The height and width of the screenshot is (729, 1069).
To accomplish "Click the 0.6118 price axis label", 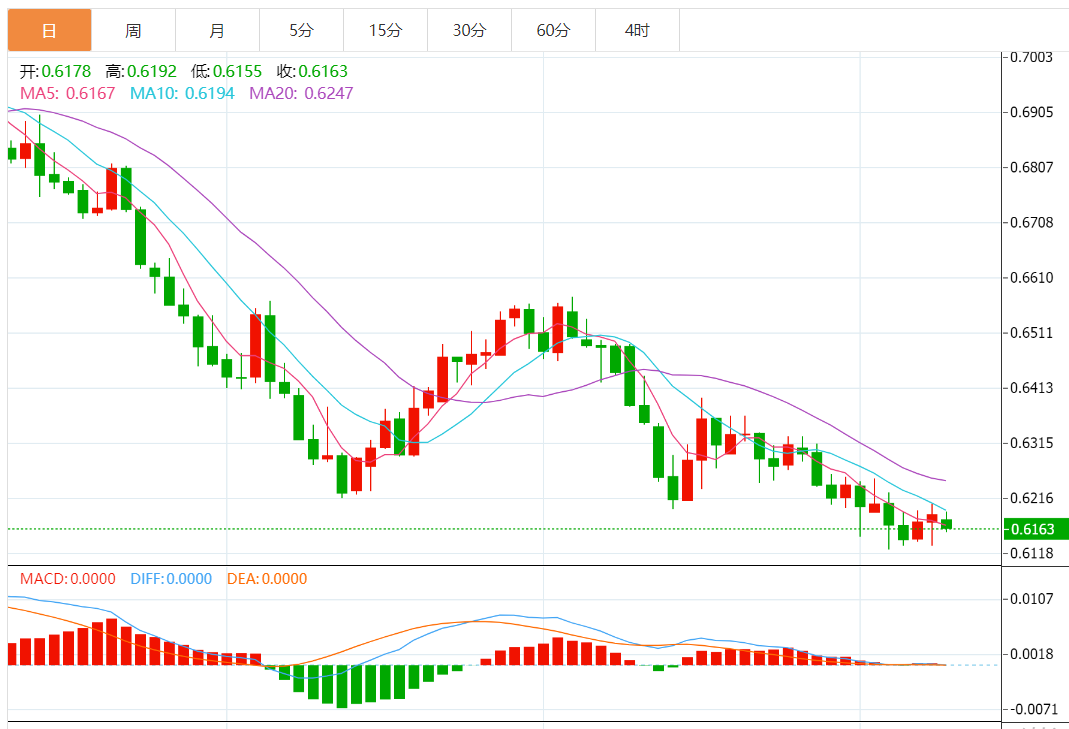I will [1031, 553].
